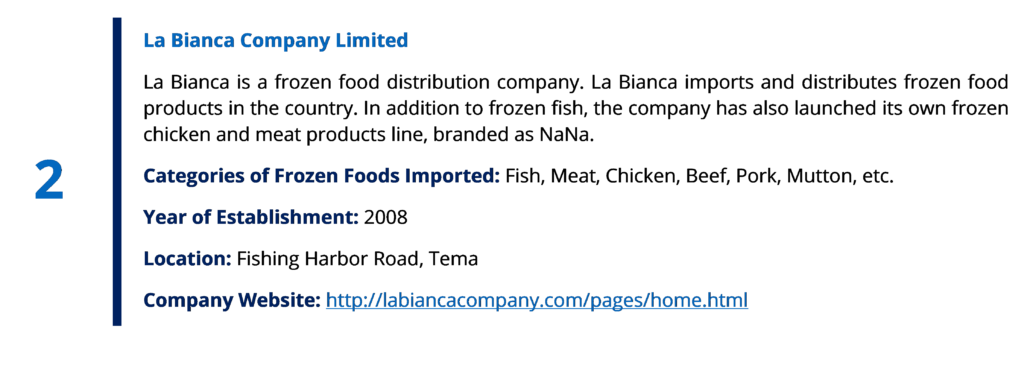Open the labiancacompany.com home page link
Image resolution: width=1024 pixels, height=368 pixels.
click(536, 300)
